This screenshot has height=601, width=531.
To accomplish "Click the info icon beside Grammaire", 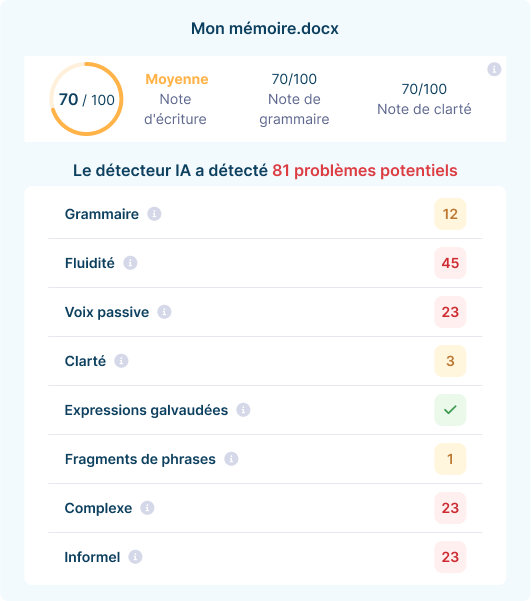I will [x=155, y=214].
